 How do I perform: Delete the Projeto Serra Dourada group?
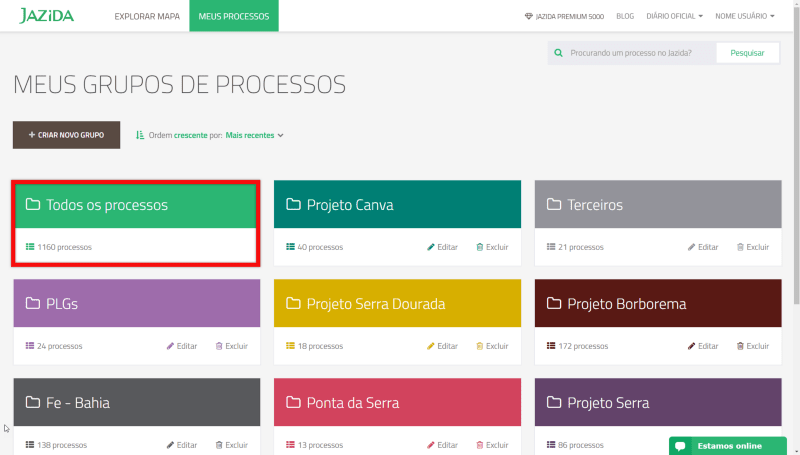click(x=492, y=346)
